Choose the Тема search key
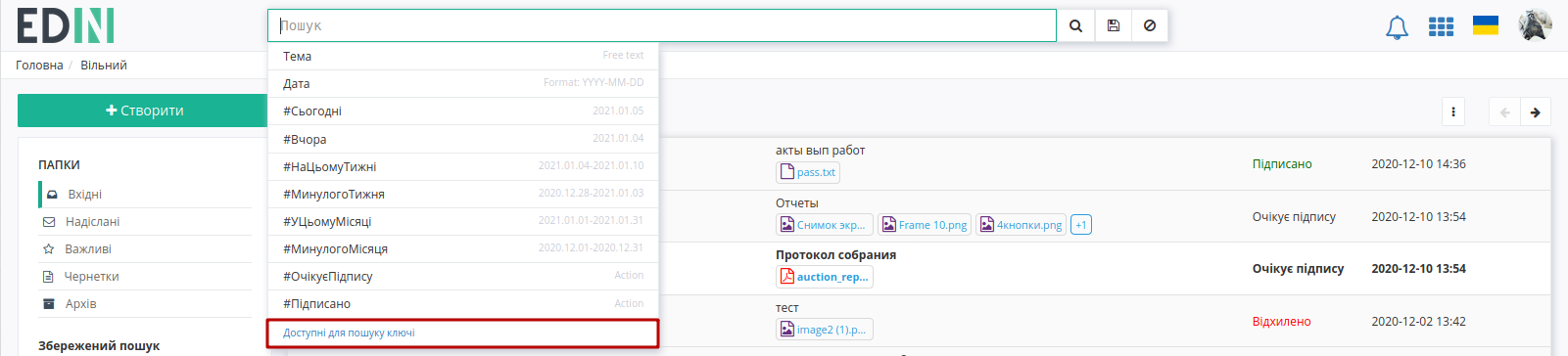 tap(463, 57)
